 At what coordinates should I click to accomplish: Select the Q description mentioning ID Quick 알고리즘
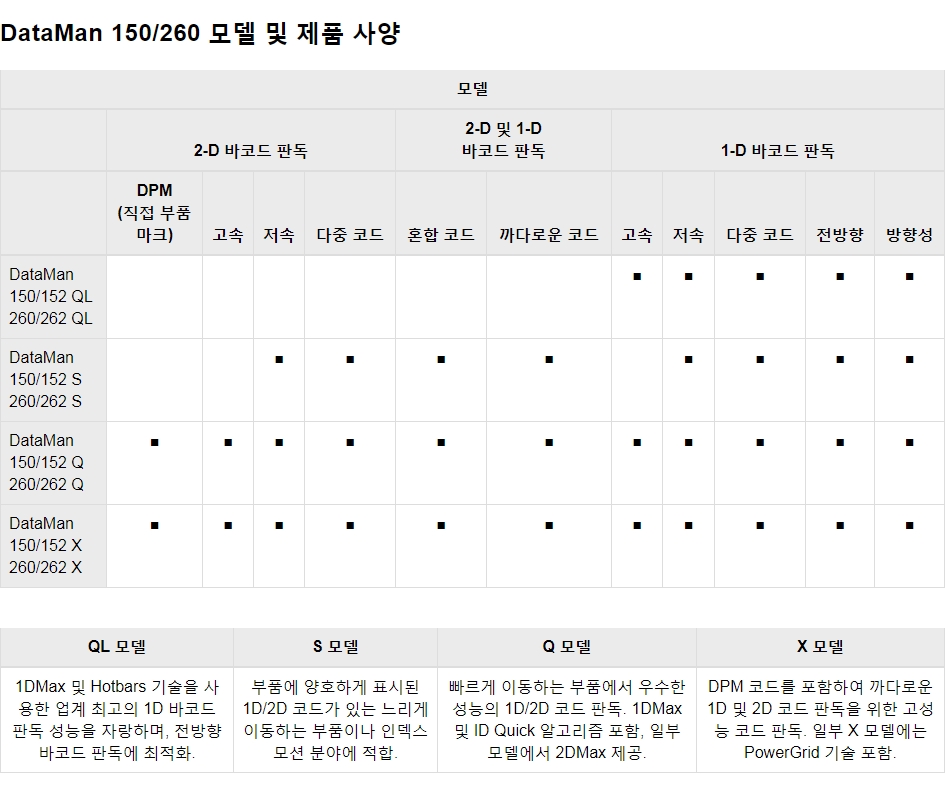567,720
